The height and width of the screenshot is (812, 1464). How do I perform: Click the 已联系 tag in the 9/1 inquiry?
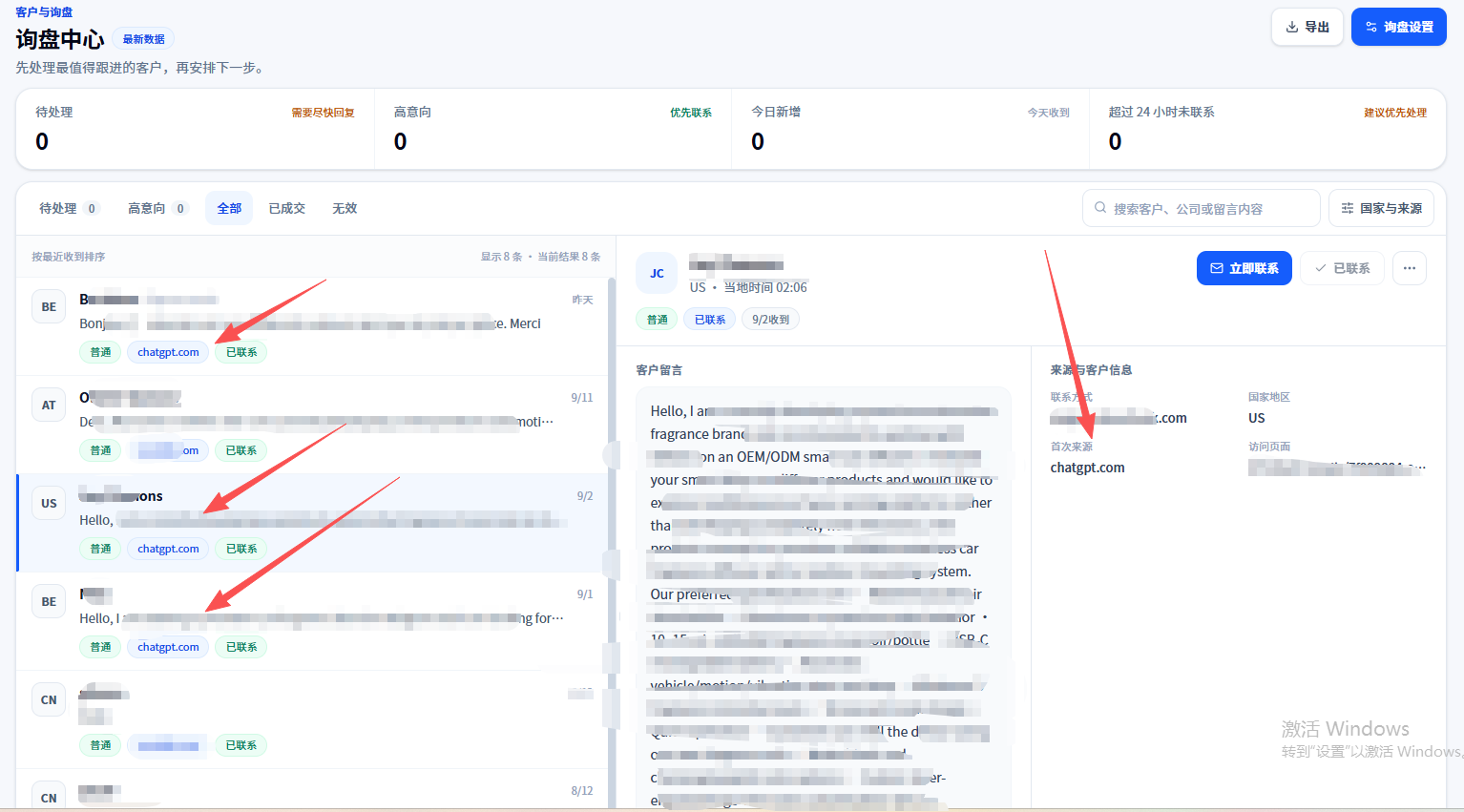point(241,647)
